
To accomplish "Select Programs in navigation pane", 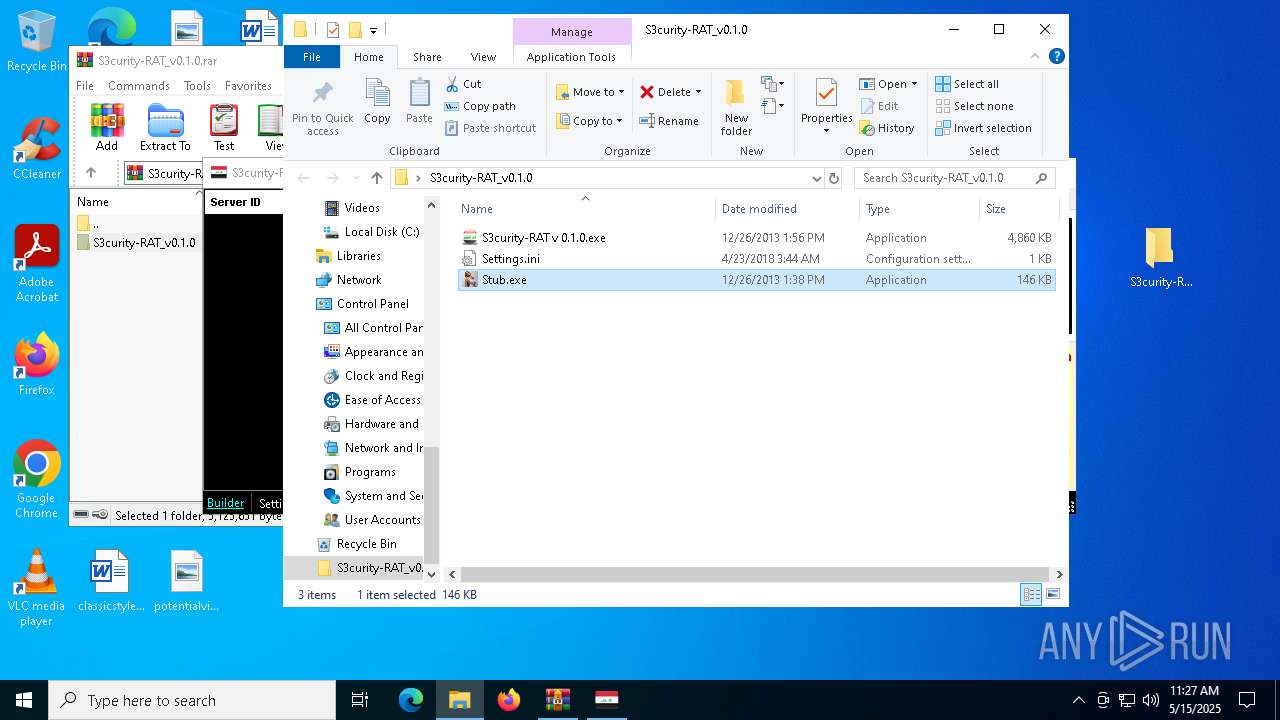I will pos(360,472).
